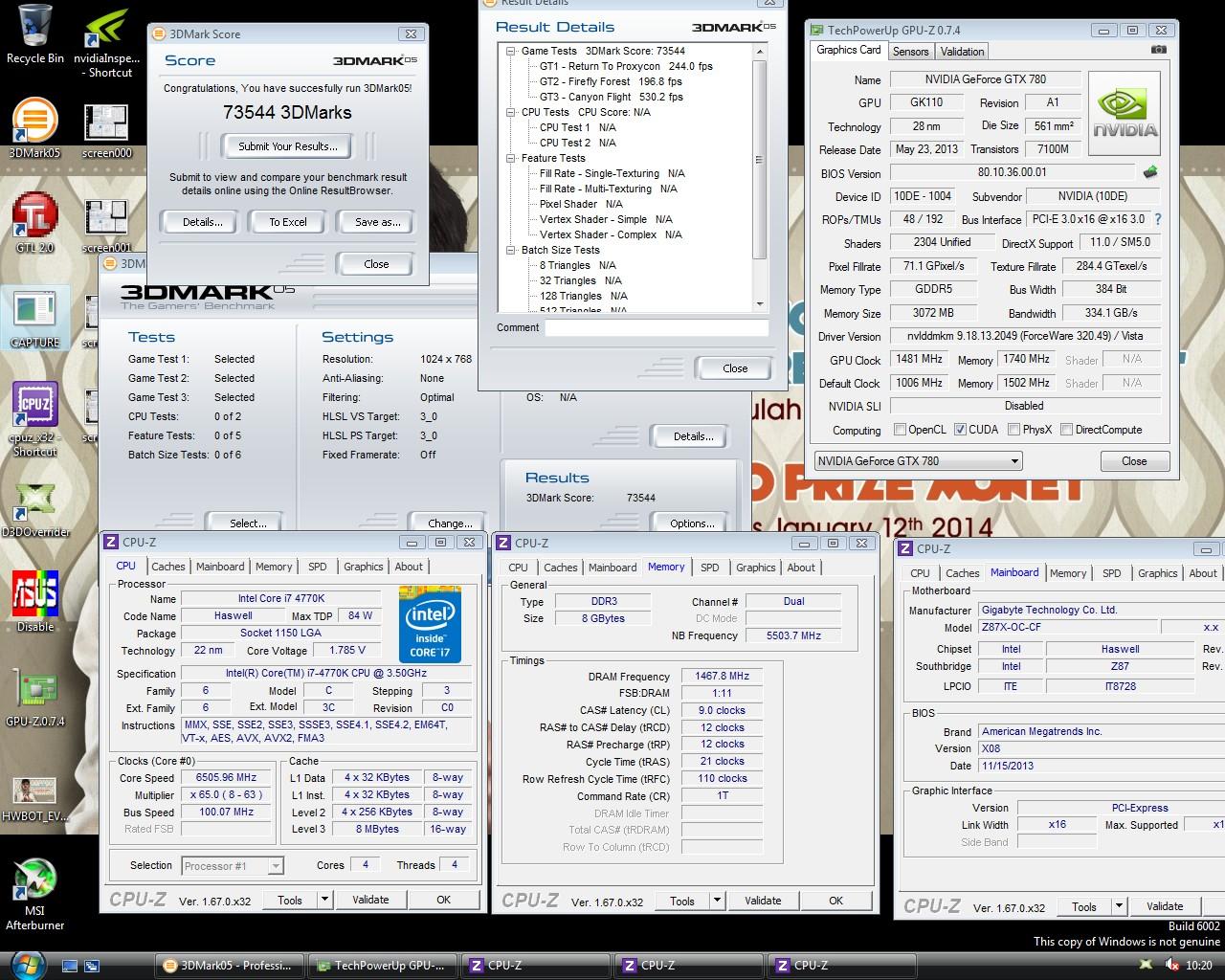1225x980 pixels.
Task: Click the NVIDIA logo in GPU-Z
Action: pos(1125,113)
